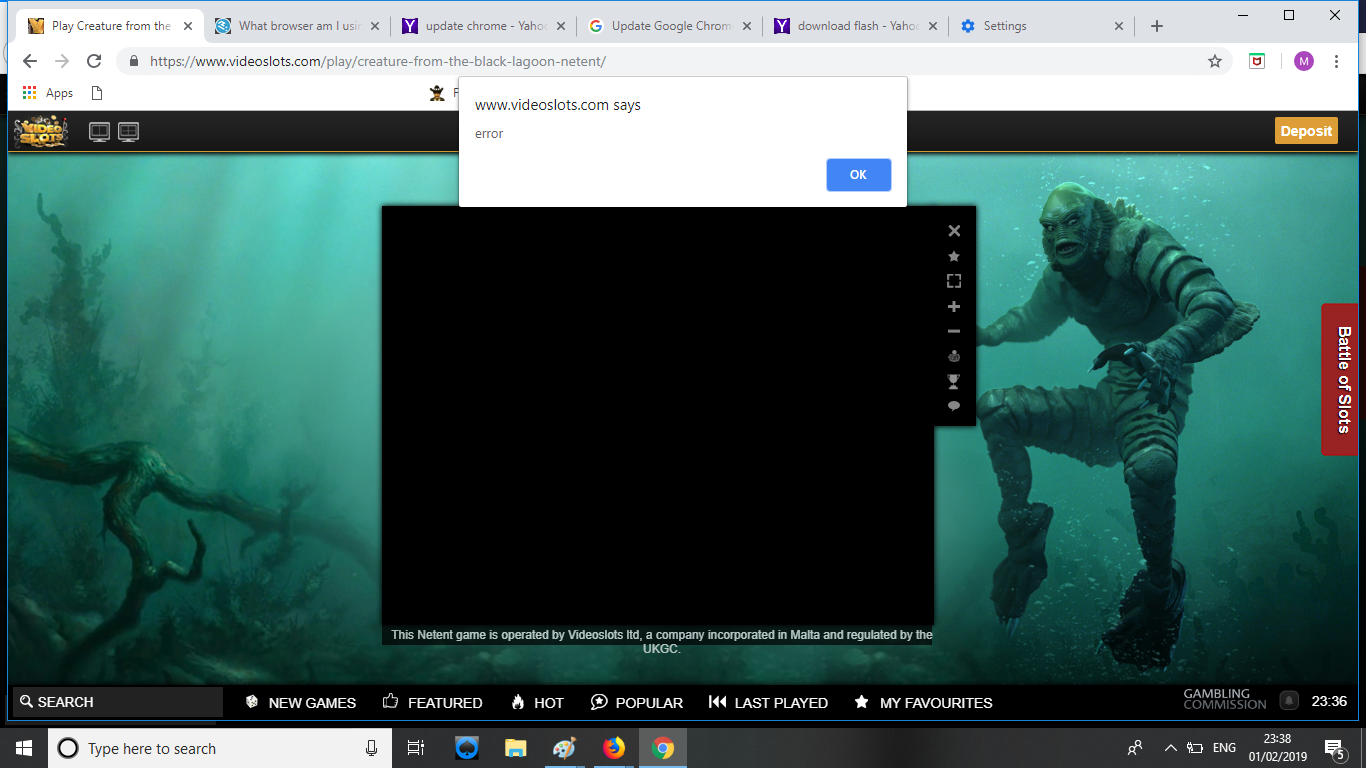The height and width of the screenshot is (768, 1366).
Task: Open the Chrome three-dot menu
Action: tap(1336, 61)
